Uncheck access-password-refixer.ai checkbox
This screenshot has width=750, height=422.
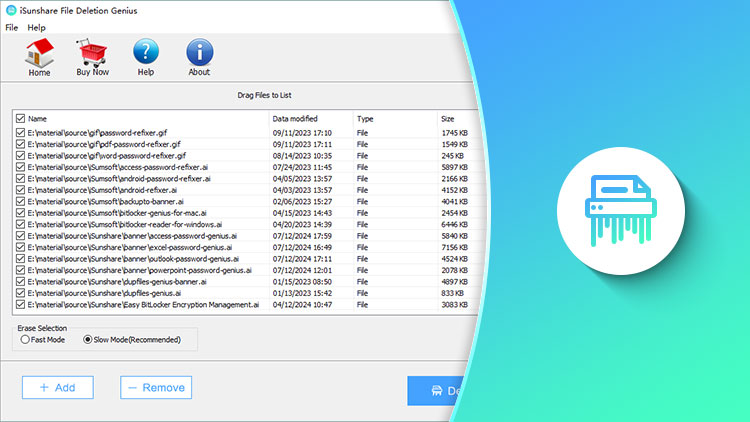[20, 167]
